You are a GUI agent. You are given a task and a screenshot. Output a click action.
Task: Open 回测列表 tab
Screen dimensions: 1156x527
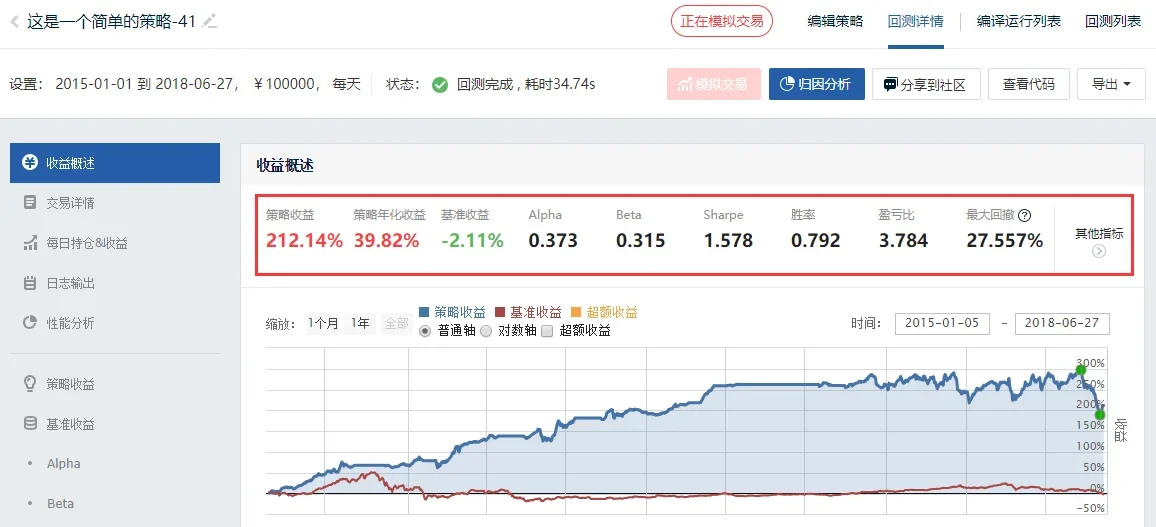[x=1113, y=21]
